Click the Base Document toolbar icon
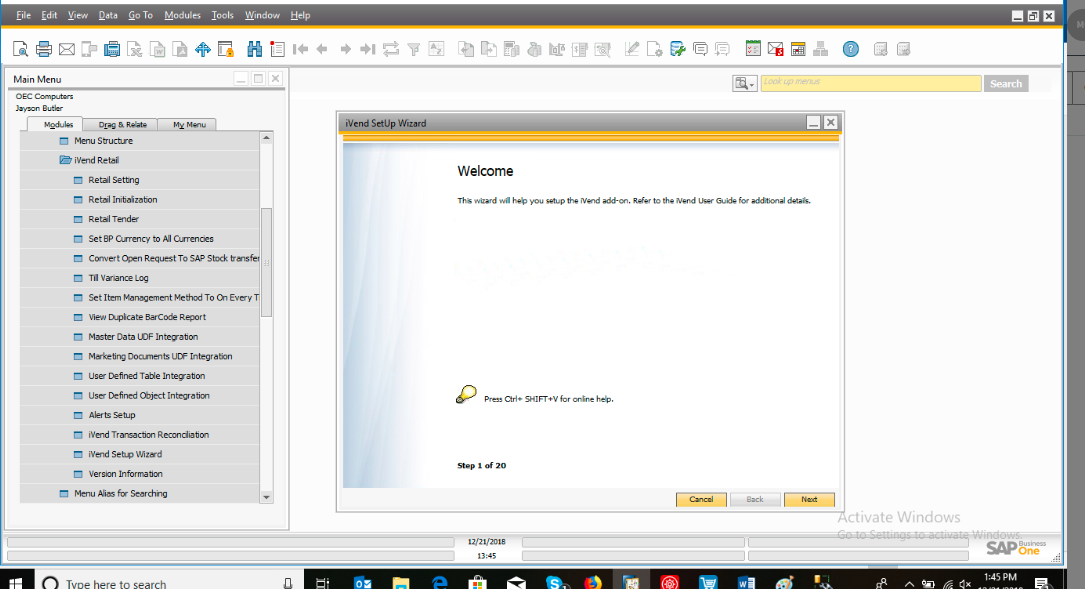 tap(466, 49)
